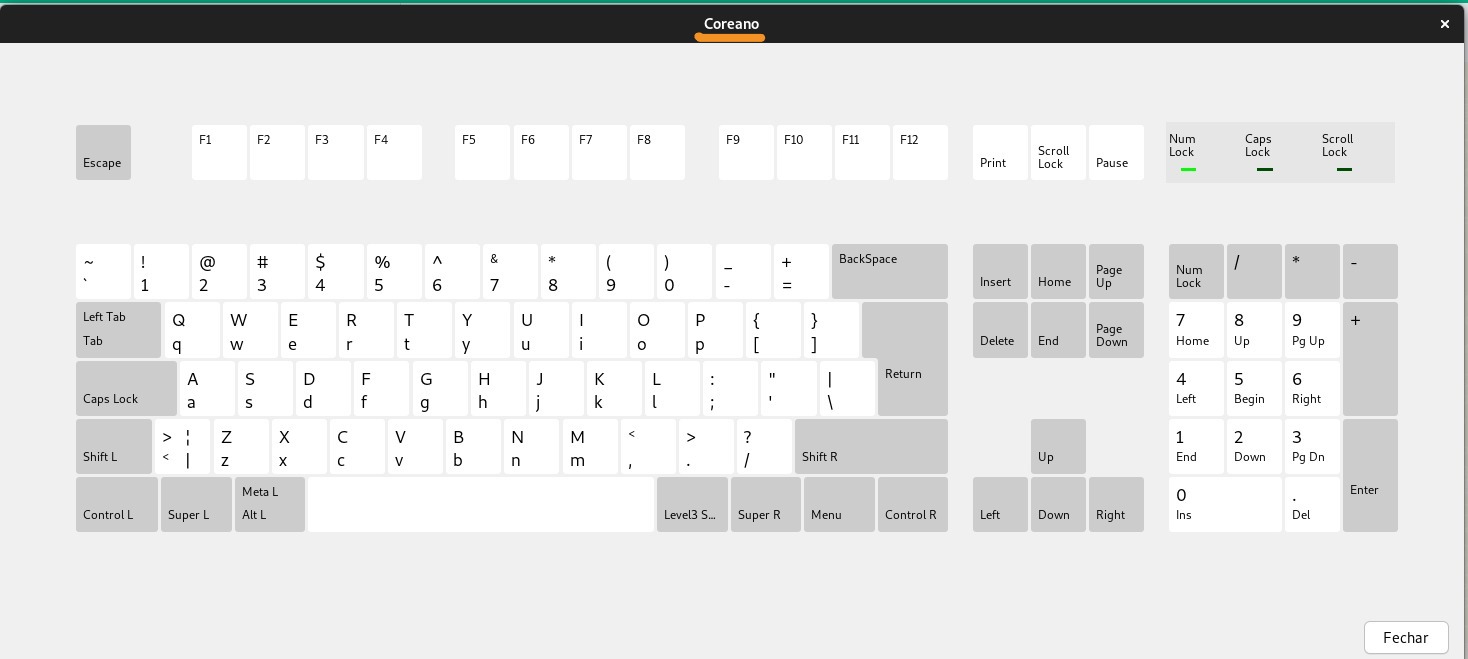Click the Meta L / Alt L key
The width and height of the screenshot is (1468, 659).
pos(270,504)
